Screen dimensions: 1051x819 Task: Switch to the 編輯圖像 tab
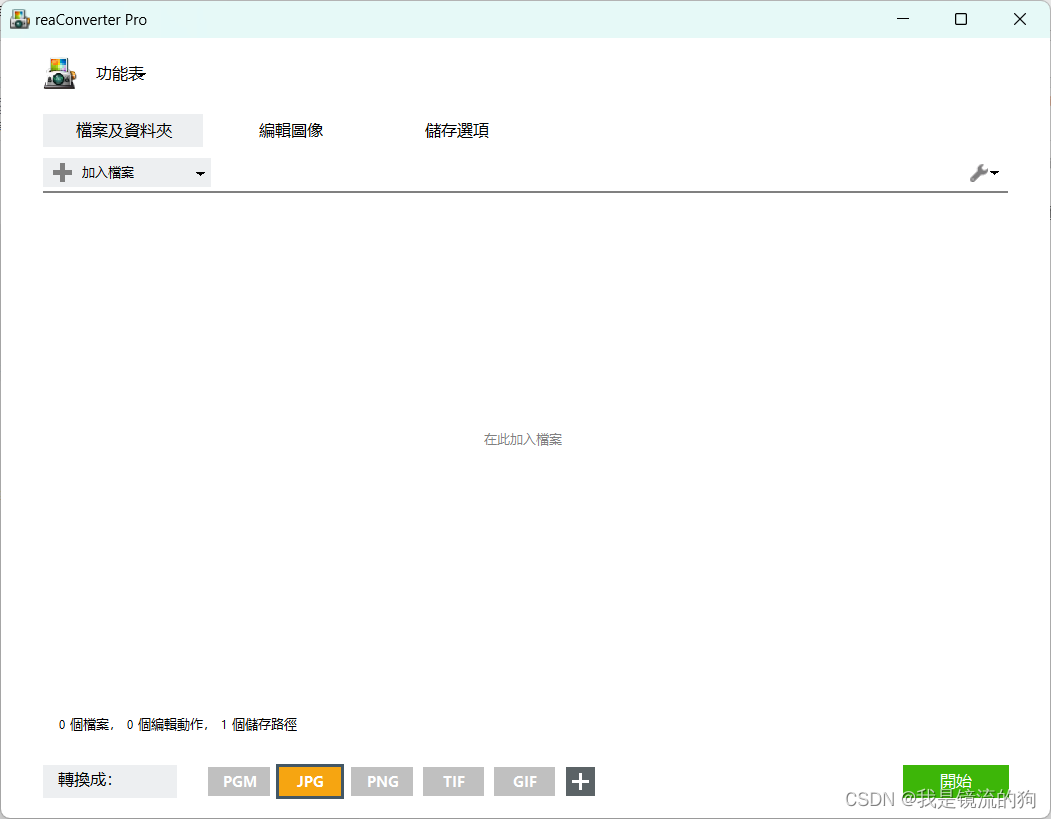pyautogui.click(x=290, y=130)
